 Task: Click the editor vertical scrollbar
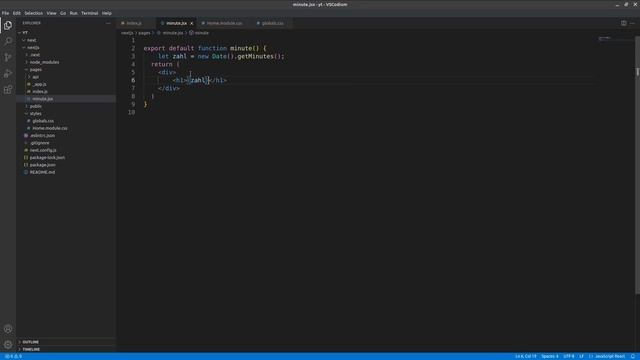(638, 164)
